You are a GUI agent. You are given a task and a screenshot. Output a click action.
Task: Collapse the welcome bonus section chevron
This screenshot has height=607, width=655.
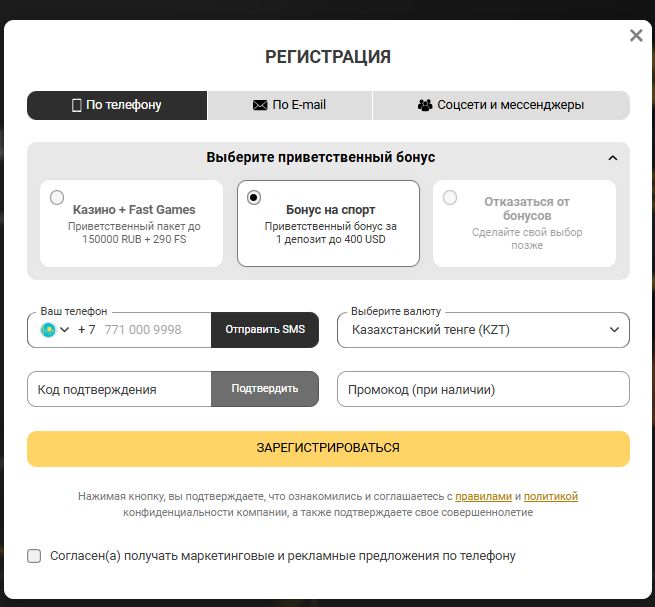(612, 158)
